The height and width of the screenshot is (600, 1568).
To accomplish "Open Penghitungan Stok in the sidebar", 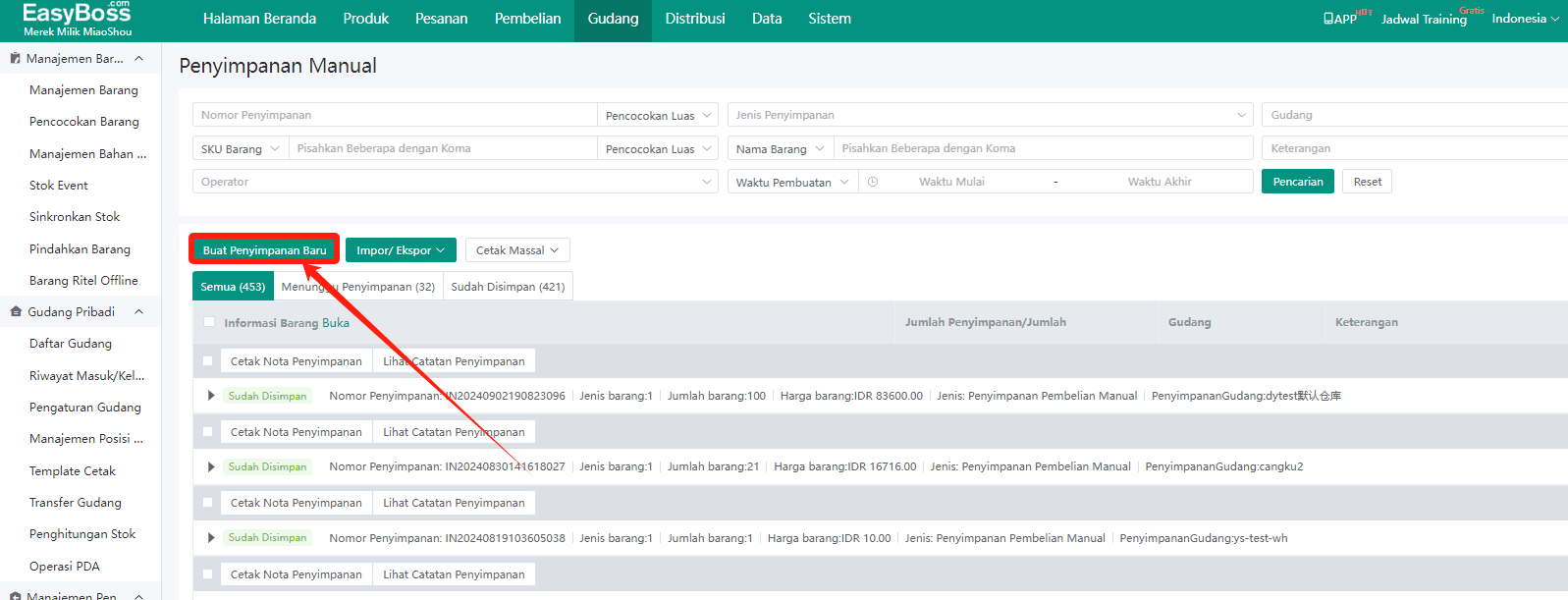I will [82, 534].
